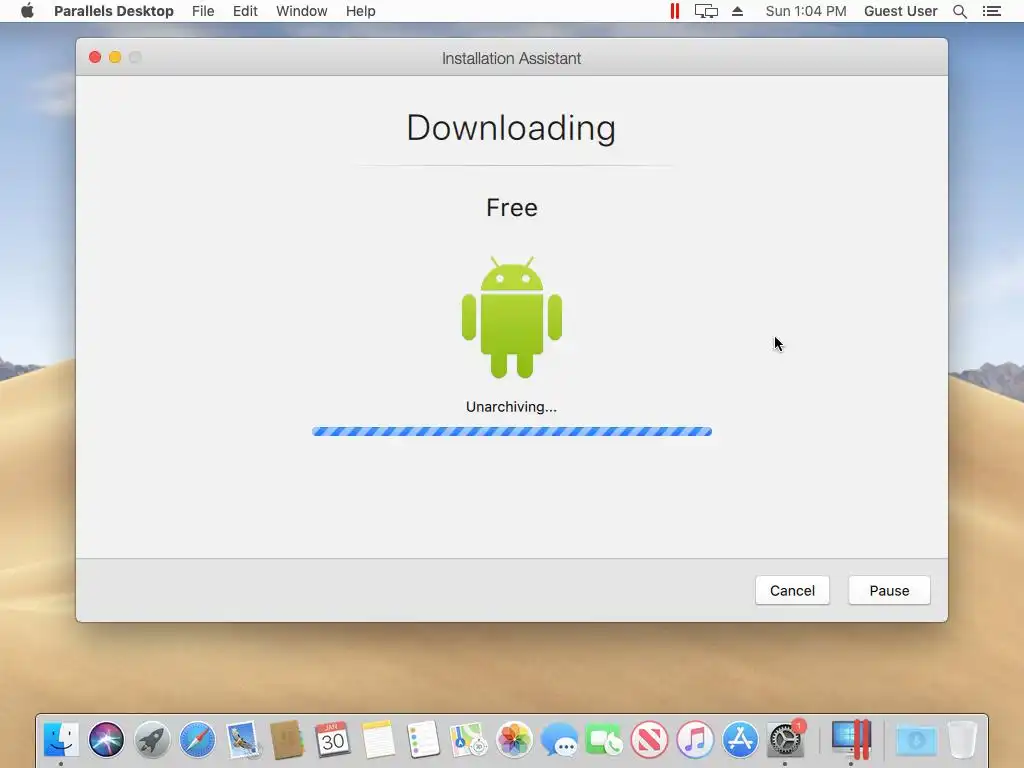Open the Downloads folder in Dock
Screen dimensions: 1024x768
click(916, 741)
